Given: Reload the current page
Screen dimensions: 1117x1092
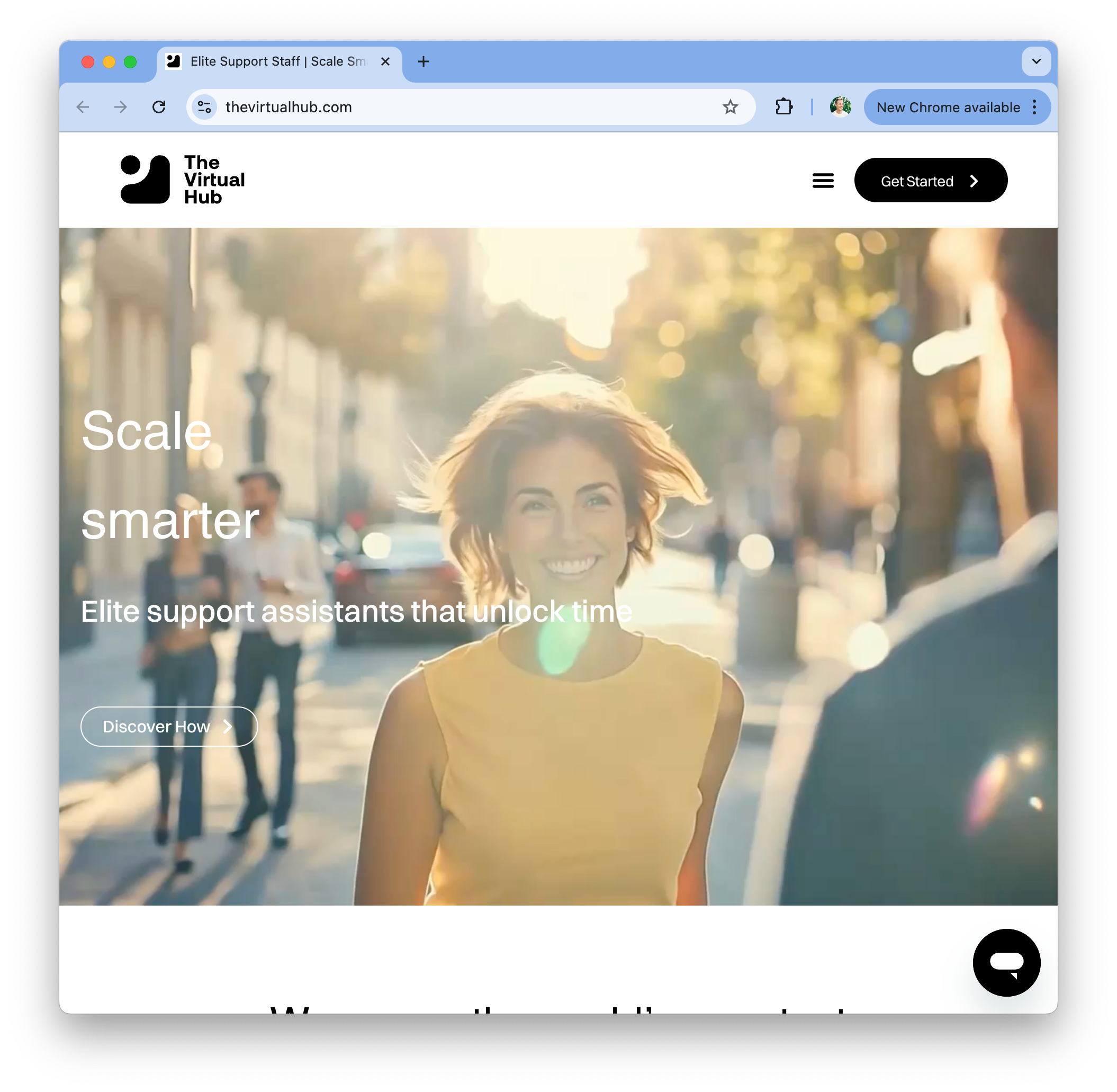Looking at the screenshot, I should tap(159, 108).
